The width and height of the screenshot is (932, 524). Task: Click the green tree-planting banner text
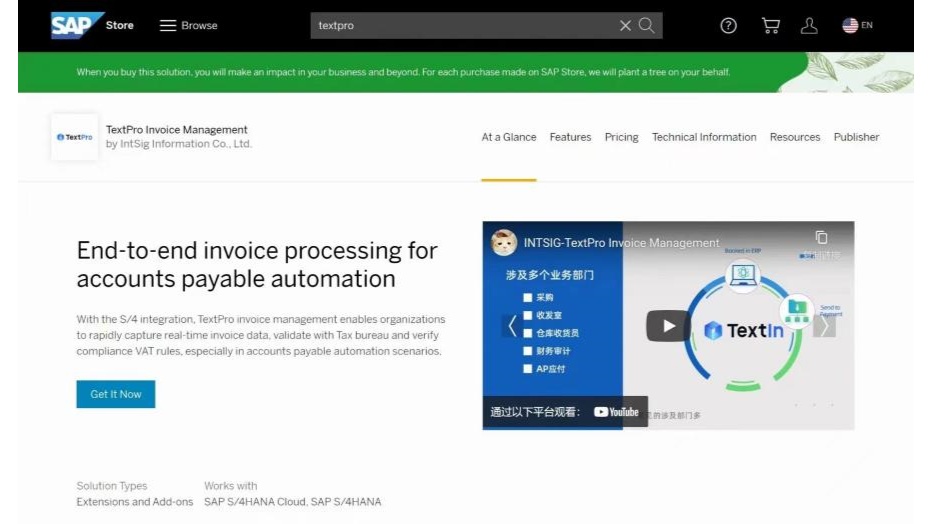click(403, 72)
